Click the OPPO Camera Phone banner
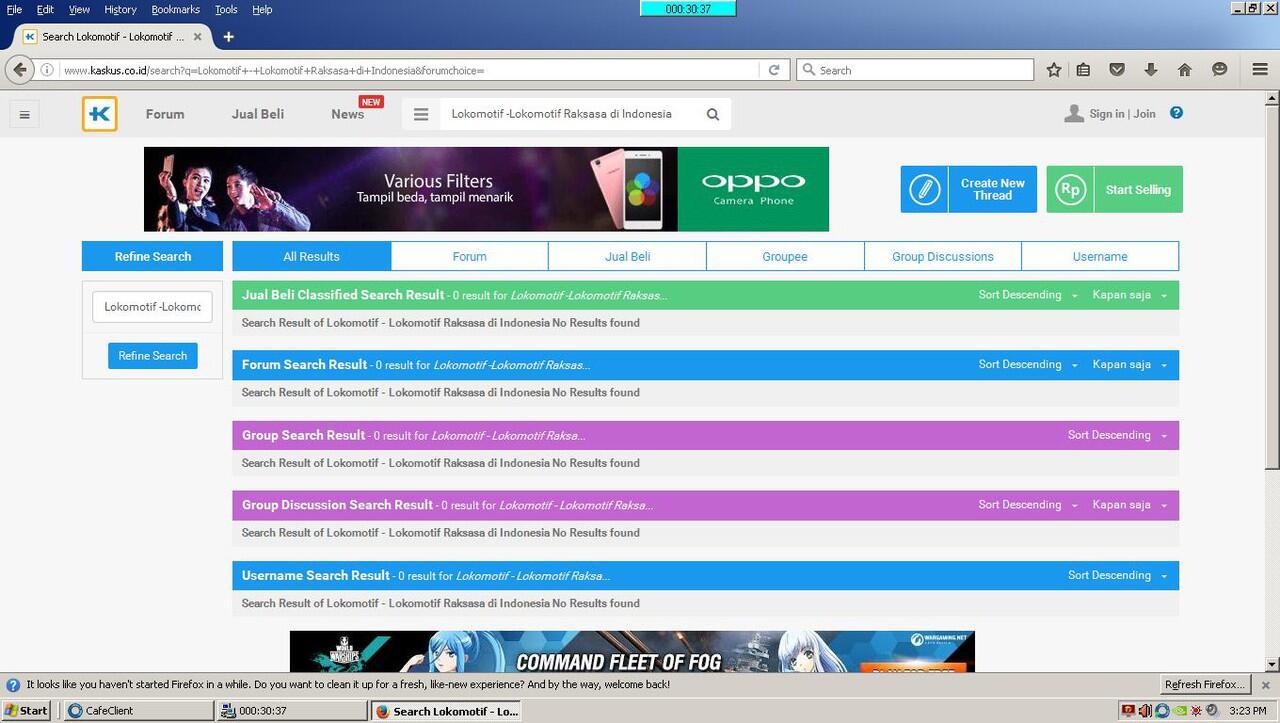 tap(486, 189)
